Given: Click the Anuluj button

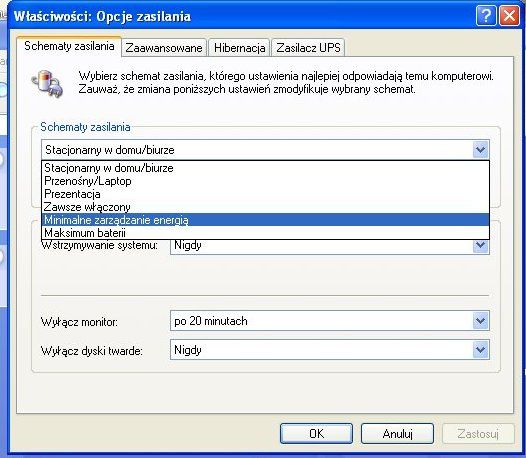Looking at the screenshot, I should click(x=397, y=434).
